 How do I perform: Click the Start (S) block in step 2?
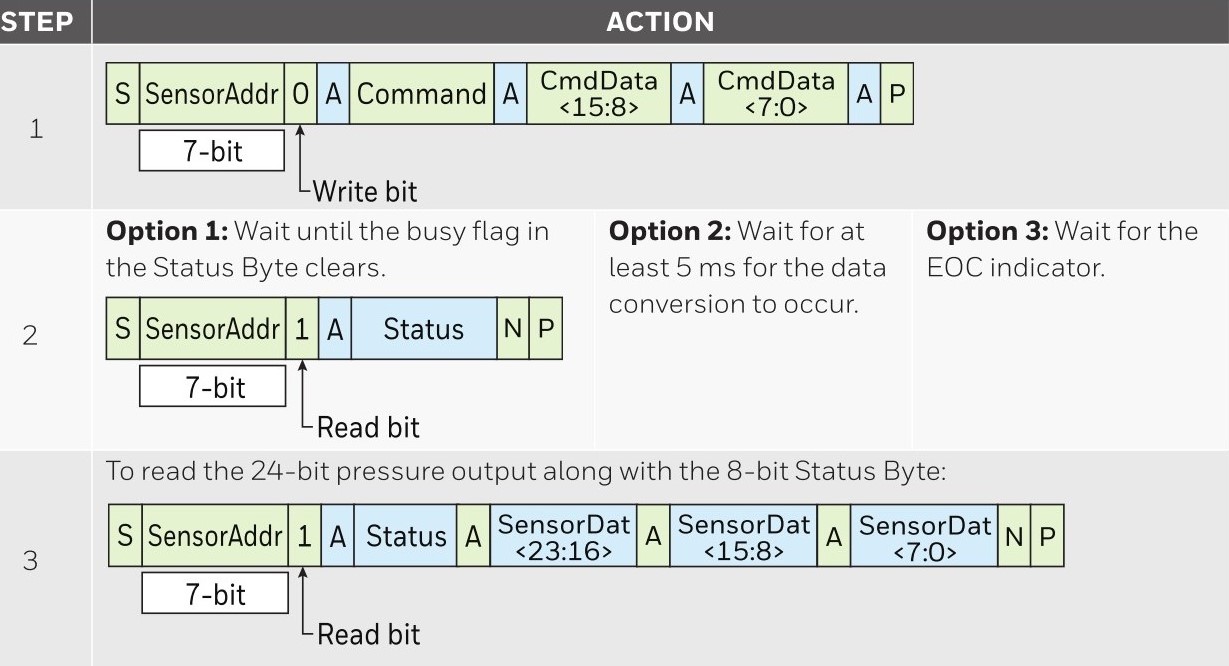(x=123, y=329)
